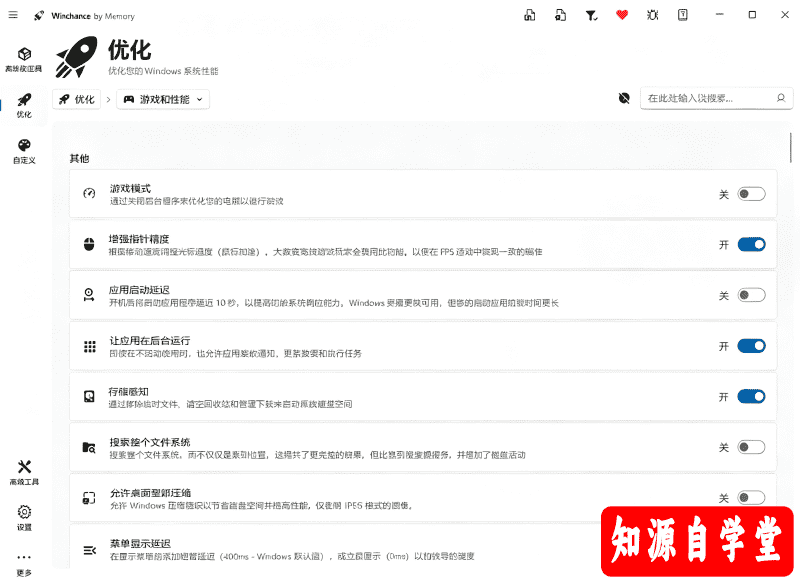This screenshot has width=800, height=587.
Task: Click the 让应用在后台运行 setting title
Action: pos(150,340)
